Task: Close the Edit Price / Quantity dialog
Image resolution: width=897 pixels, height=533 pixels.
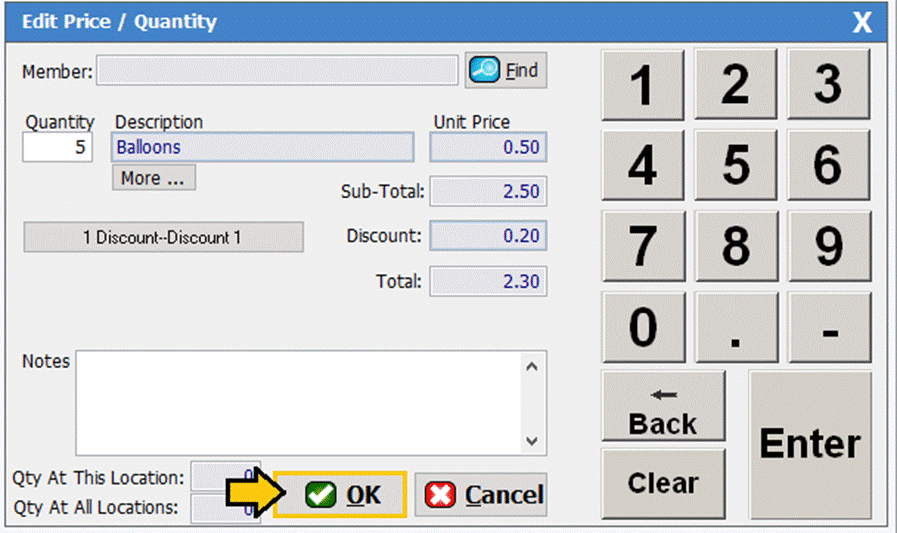Action: (861, 22)
